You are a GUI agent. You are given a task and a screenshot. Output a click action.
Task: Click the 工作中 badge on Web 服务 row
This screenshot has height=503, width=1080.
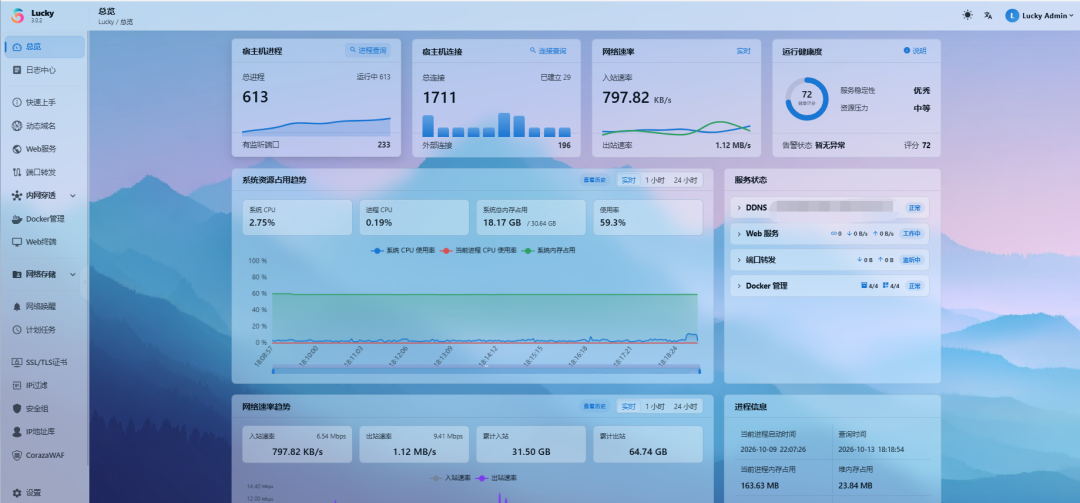911,234
